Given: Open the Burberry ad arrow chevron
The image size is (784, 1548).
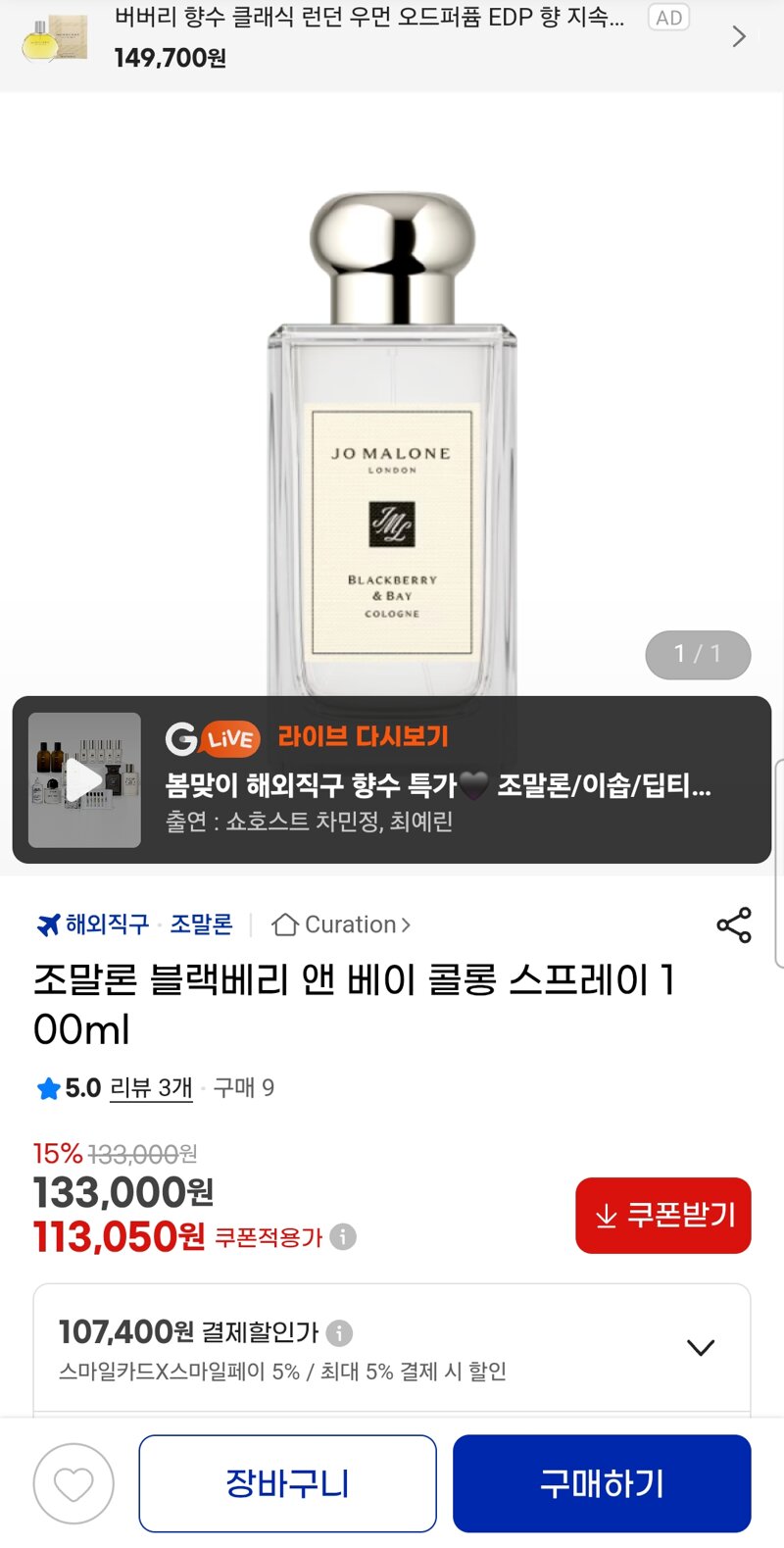Looking at the screenshot, I should (x=739, y=36).
